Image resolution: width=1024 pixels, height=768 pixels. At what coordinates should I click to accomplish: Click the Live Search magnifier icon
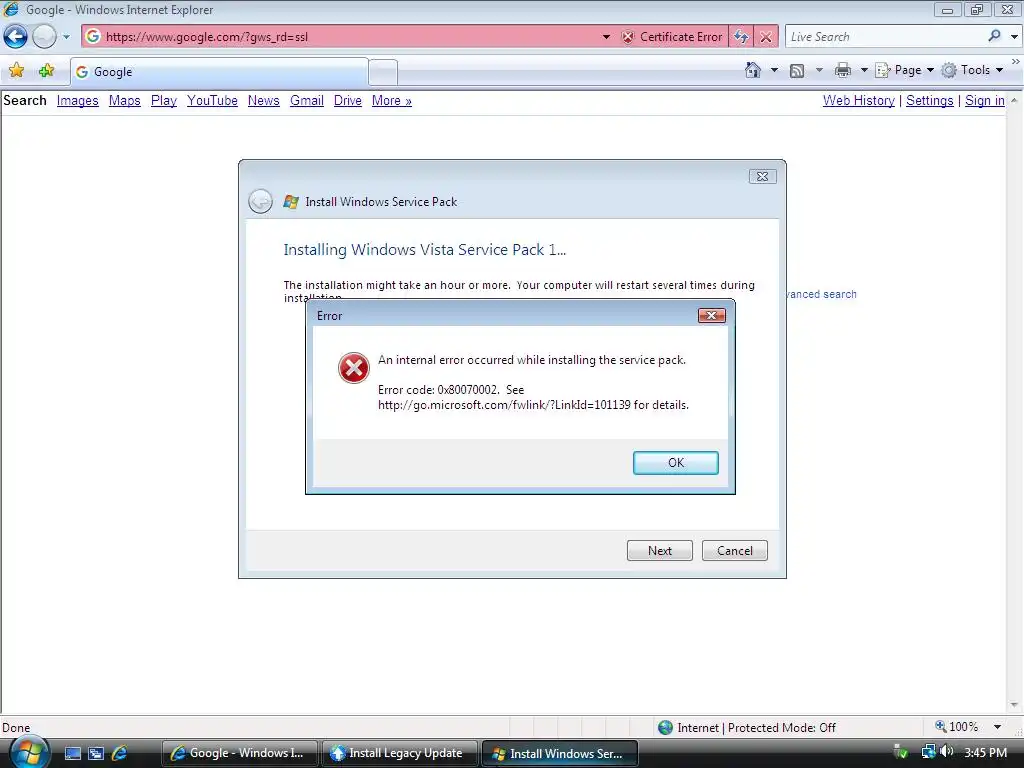click(x=994, y=36)
